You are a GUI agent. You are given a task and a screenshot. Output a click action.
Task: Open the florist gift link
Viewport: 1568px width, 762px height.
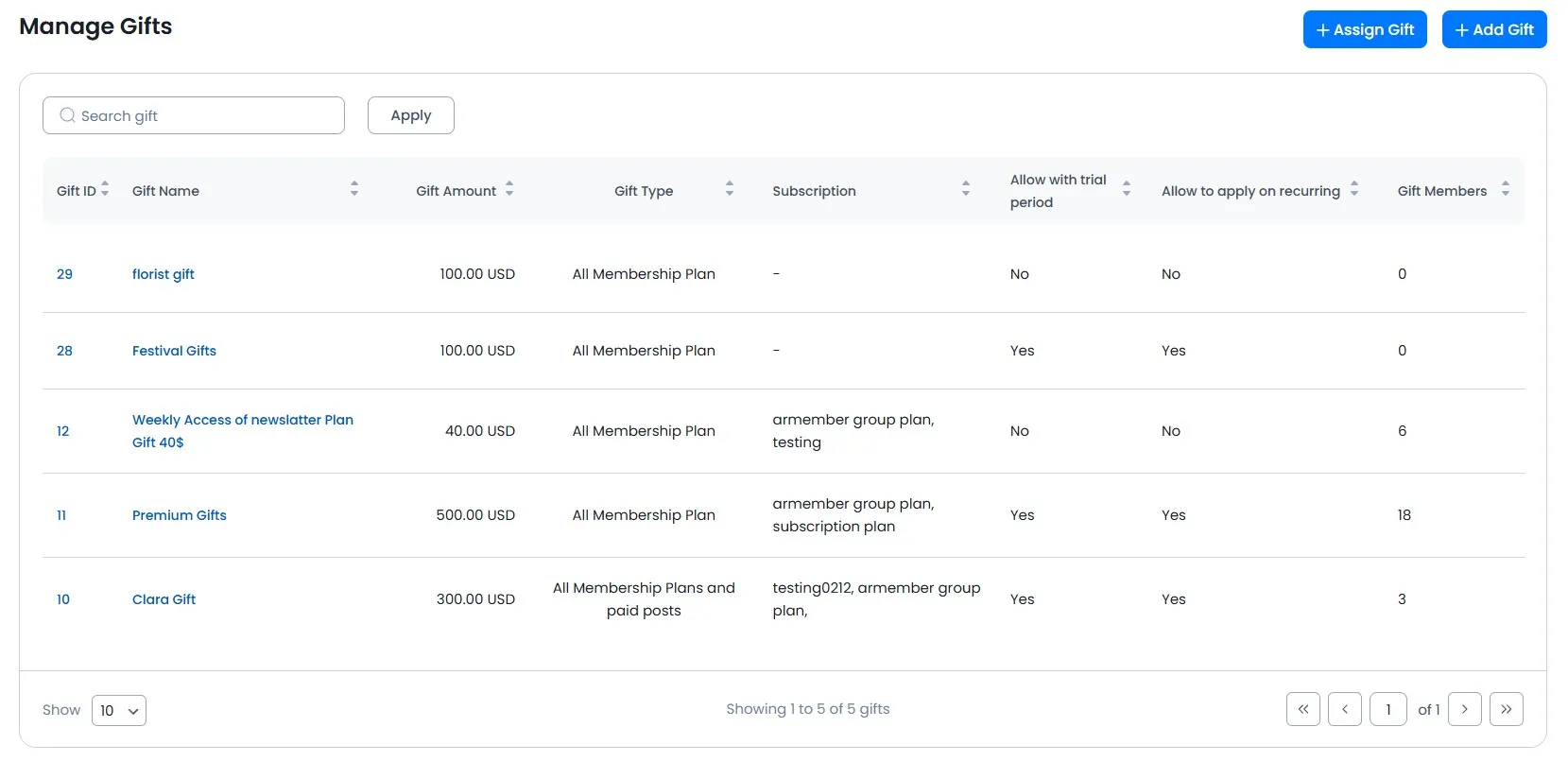(164, 274)
